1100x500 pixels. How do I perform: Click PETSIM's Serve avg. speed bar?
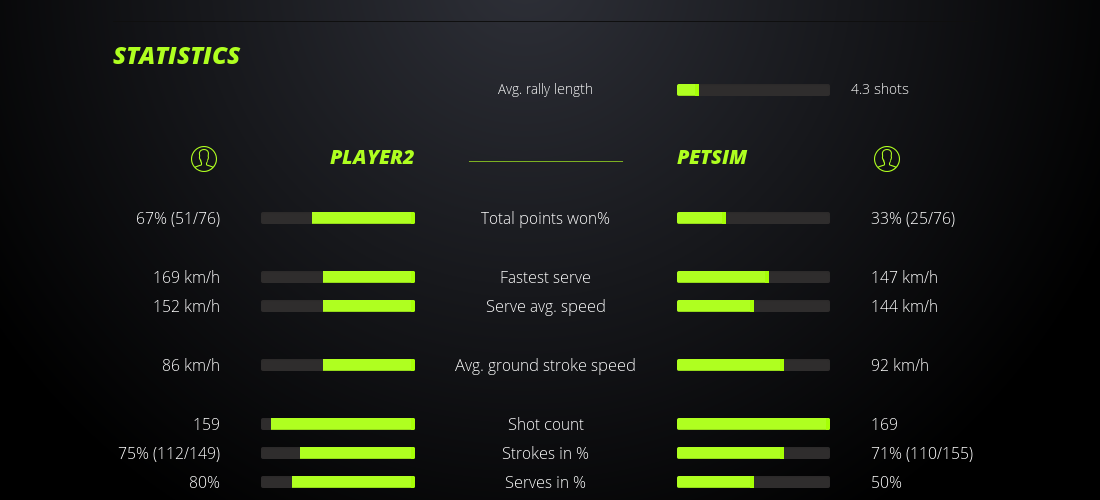[x=753, y=306]
